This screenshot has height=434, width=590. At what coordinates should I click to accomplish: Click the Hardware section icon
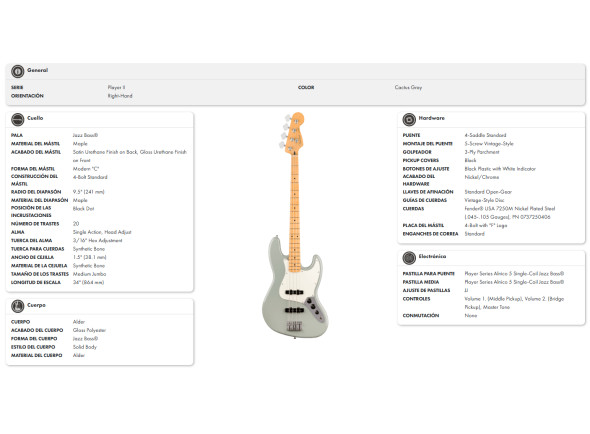409,119
